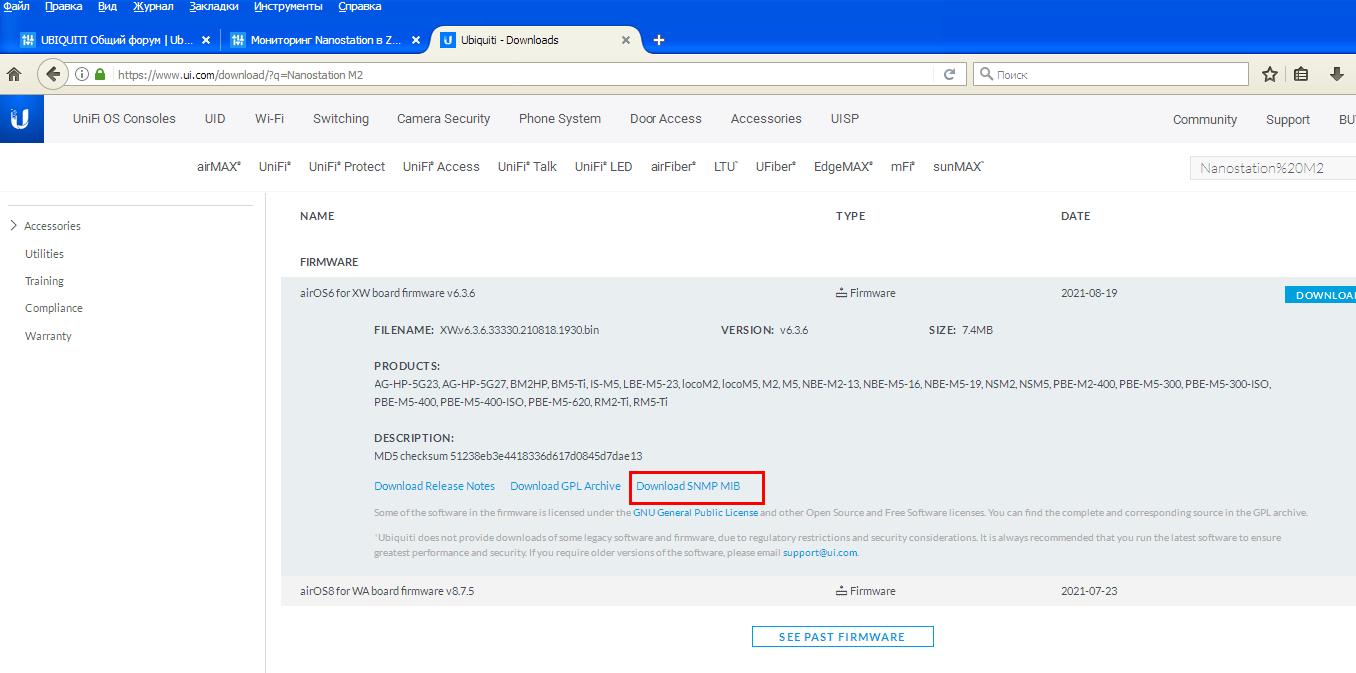This screenshot has height=673, width=1356.
Task: Open the bookmarks list icon
Action: 1301,74
